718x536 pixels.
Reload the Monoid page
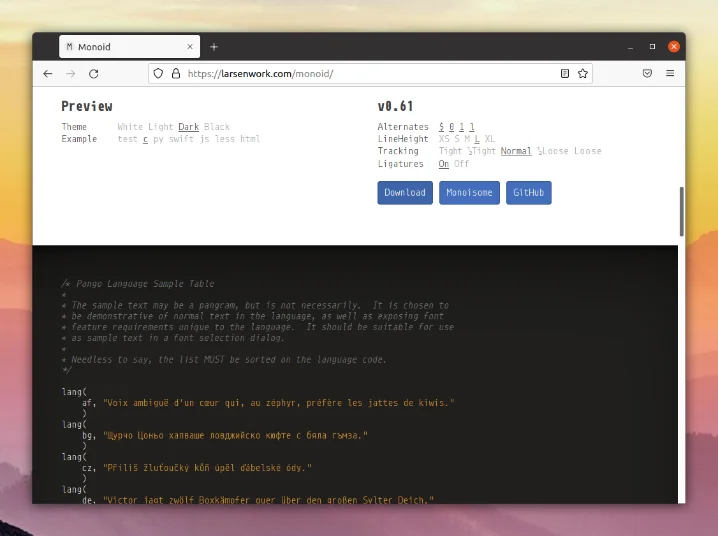[94, 74]
